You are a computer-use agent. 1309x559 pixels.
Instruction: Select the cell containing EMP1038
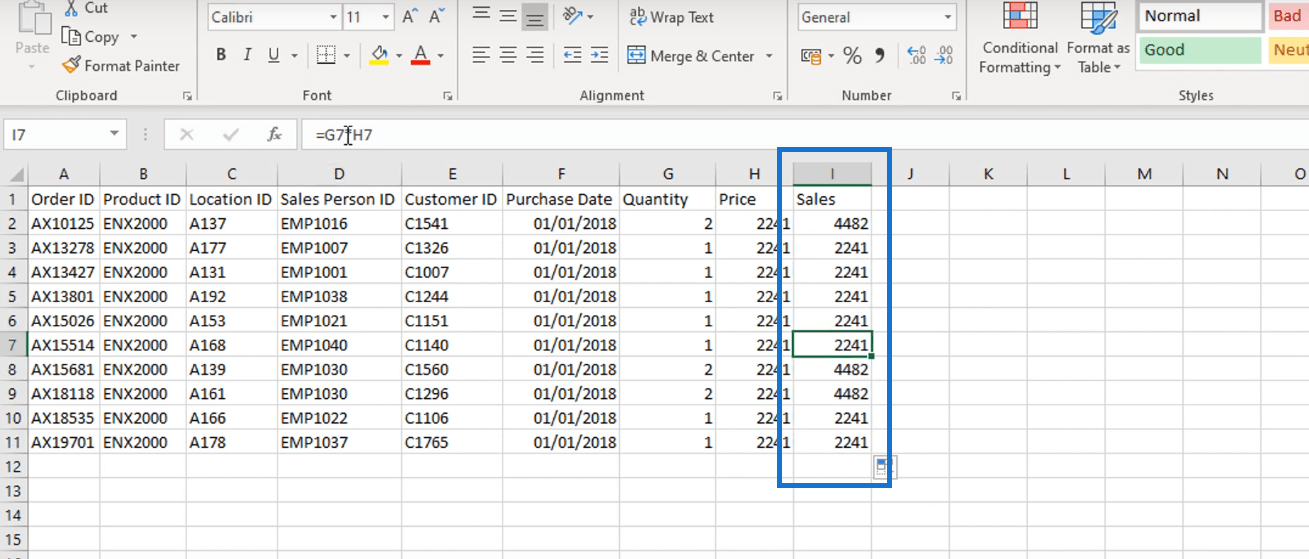click(339, 296)
